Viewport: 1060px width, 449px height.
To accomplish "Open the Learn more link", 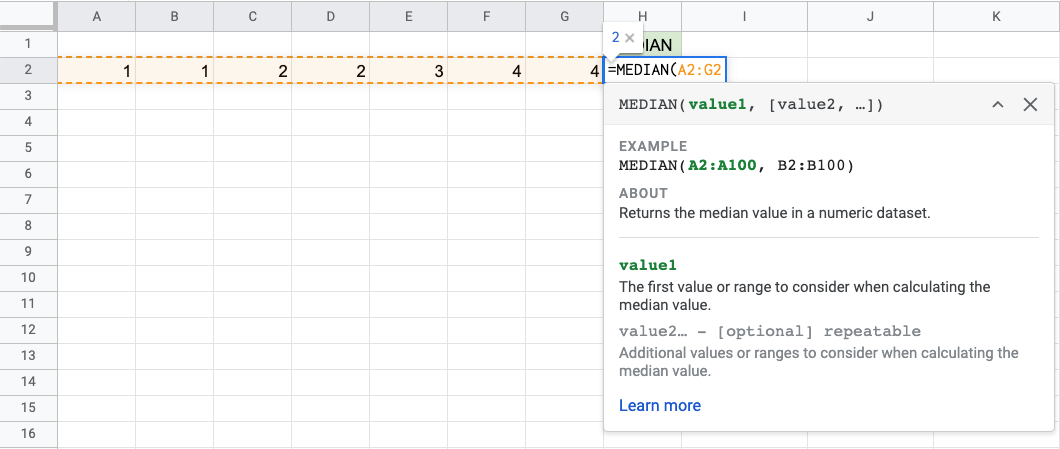I will (x=659, y=405).
